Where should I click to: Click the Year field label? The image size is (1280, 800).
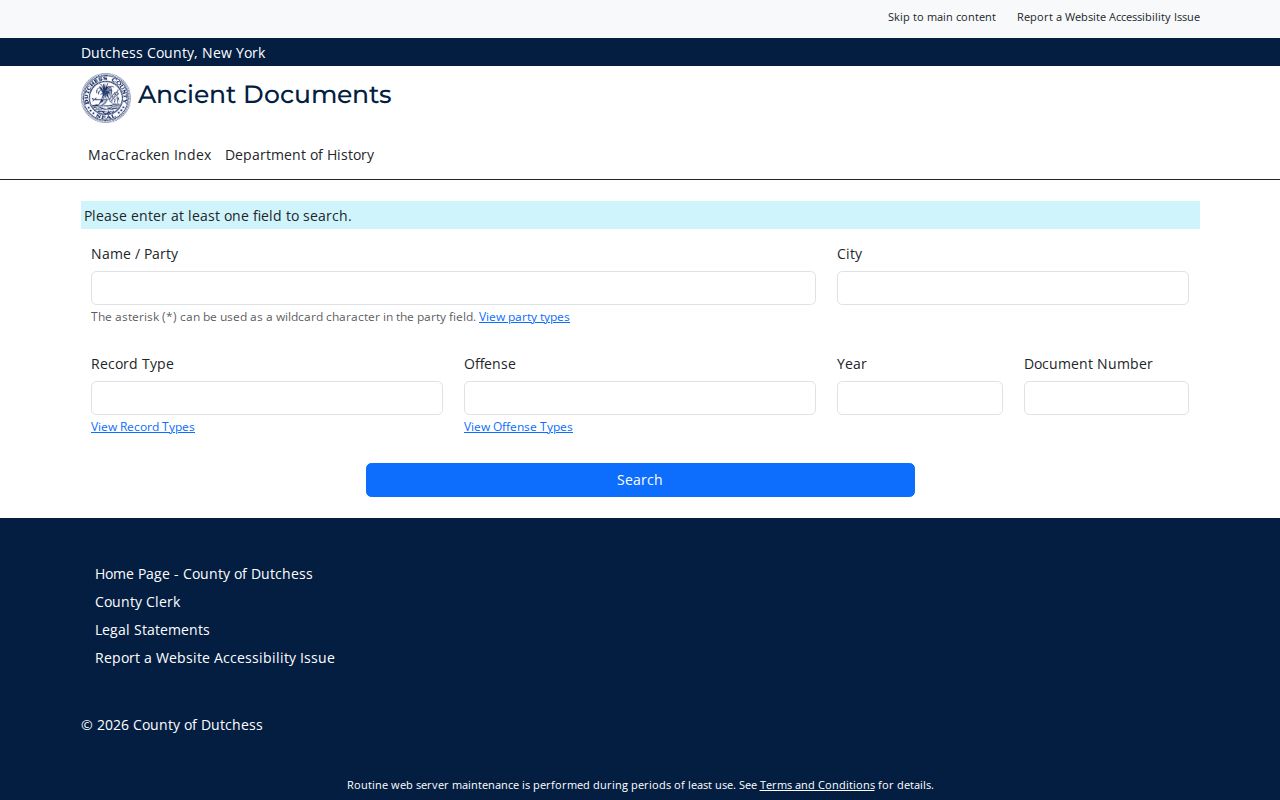click(x=852, y=364)
